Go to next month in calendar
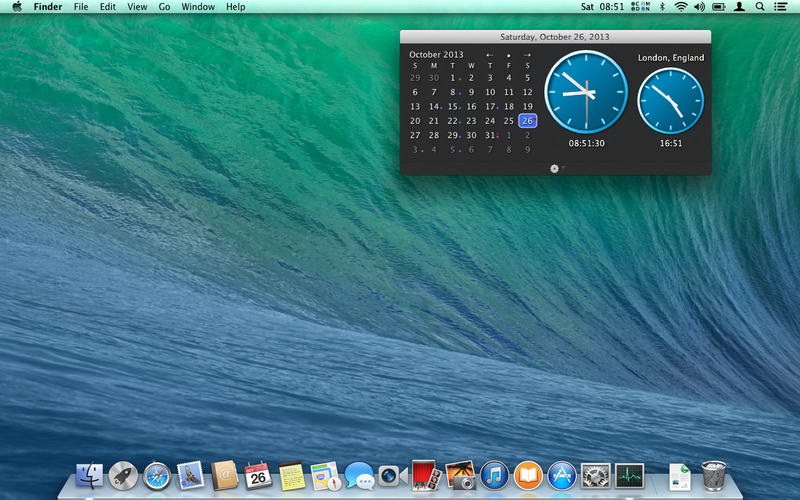Screen dimensions: 800x500 (x=527, y=55)
